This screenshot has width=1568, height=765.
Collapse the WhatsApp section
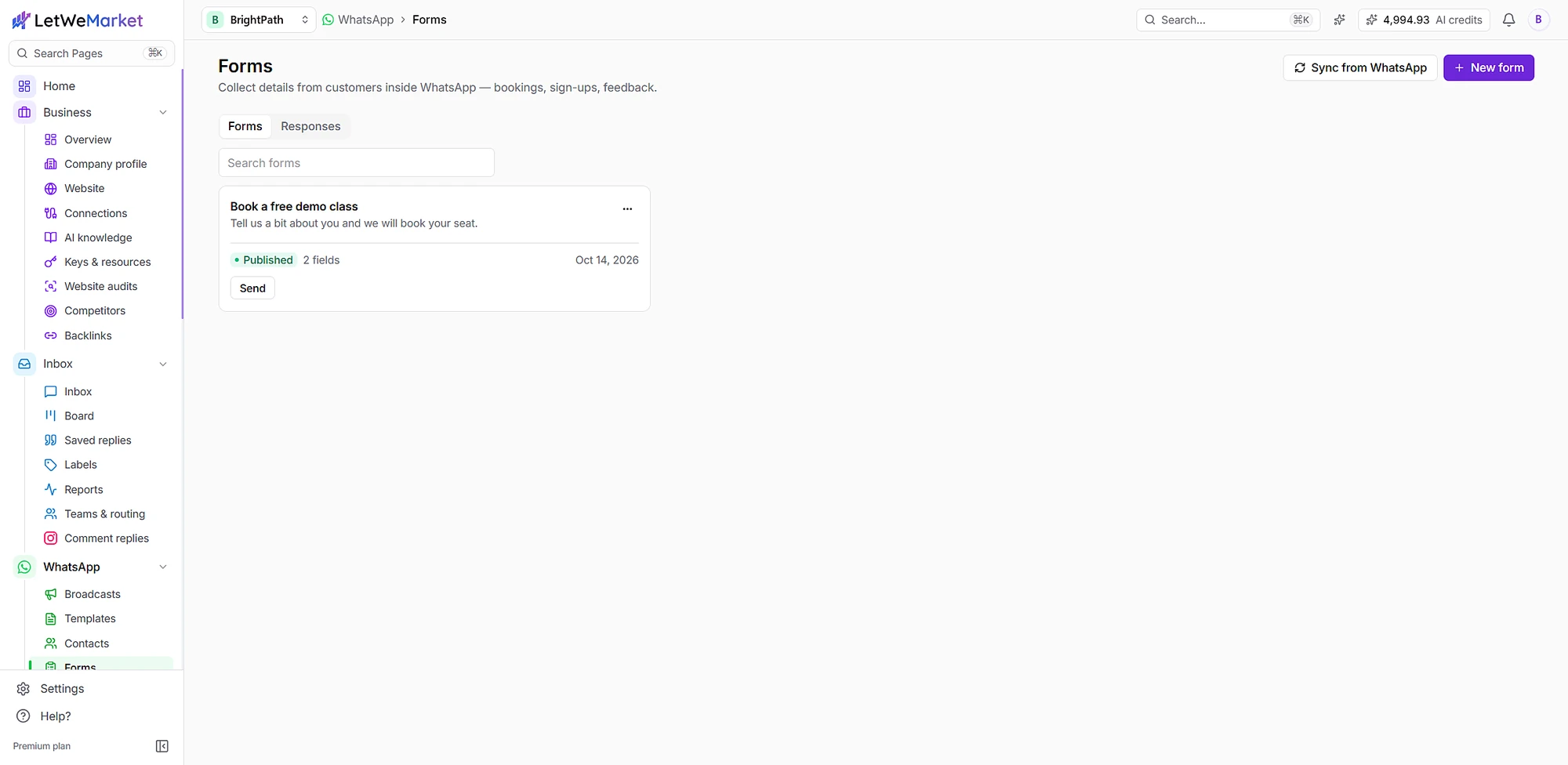point(163,567)
